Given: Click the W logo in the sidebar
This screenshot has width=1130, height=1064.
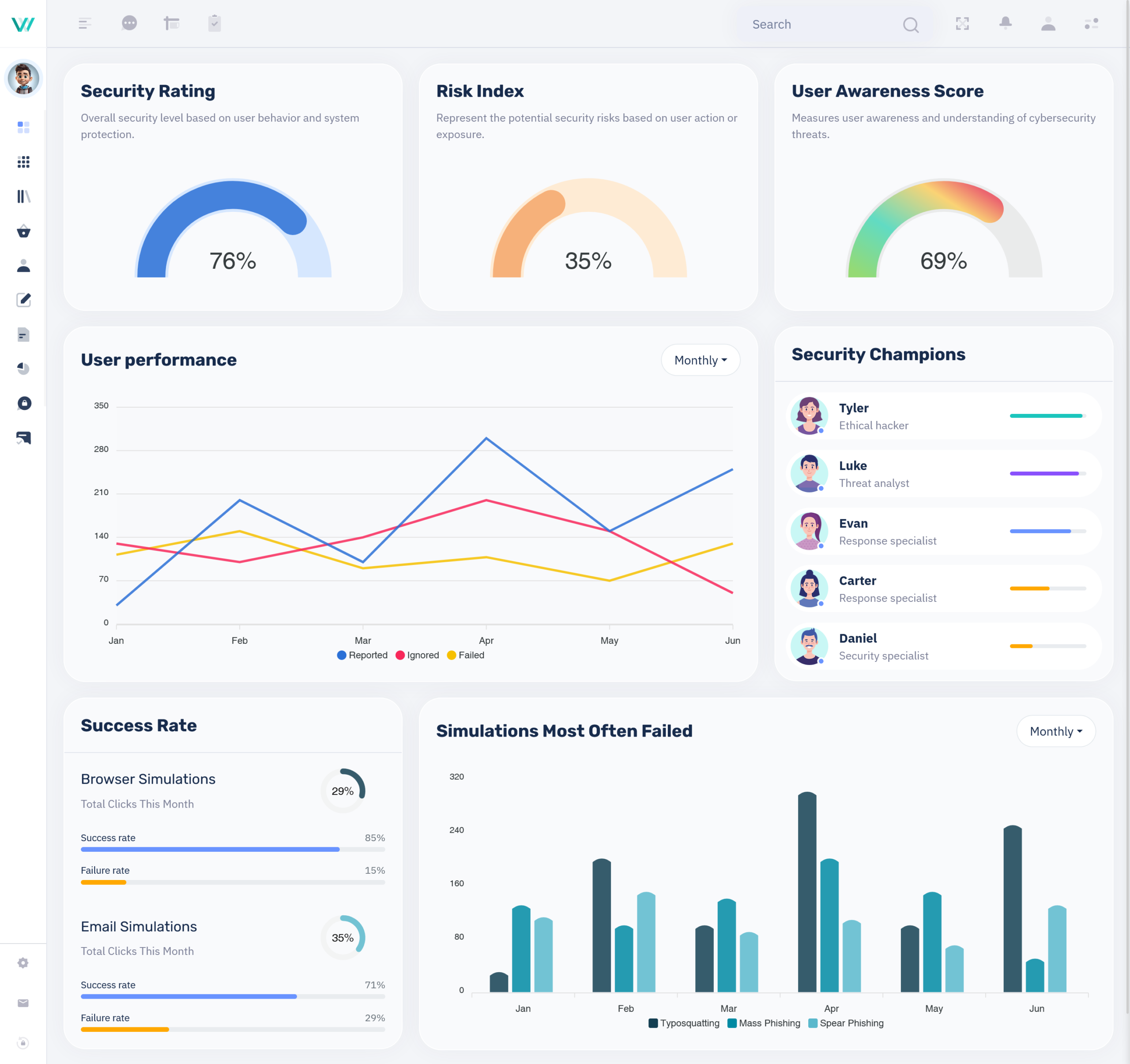Looking at the screenshot, I should pos(23,24).
